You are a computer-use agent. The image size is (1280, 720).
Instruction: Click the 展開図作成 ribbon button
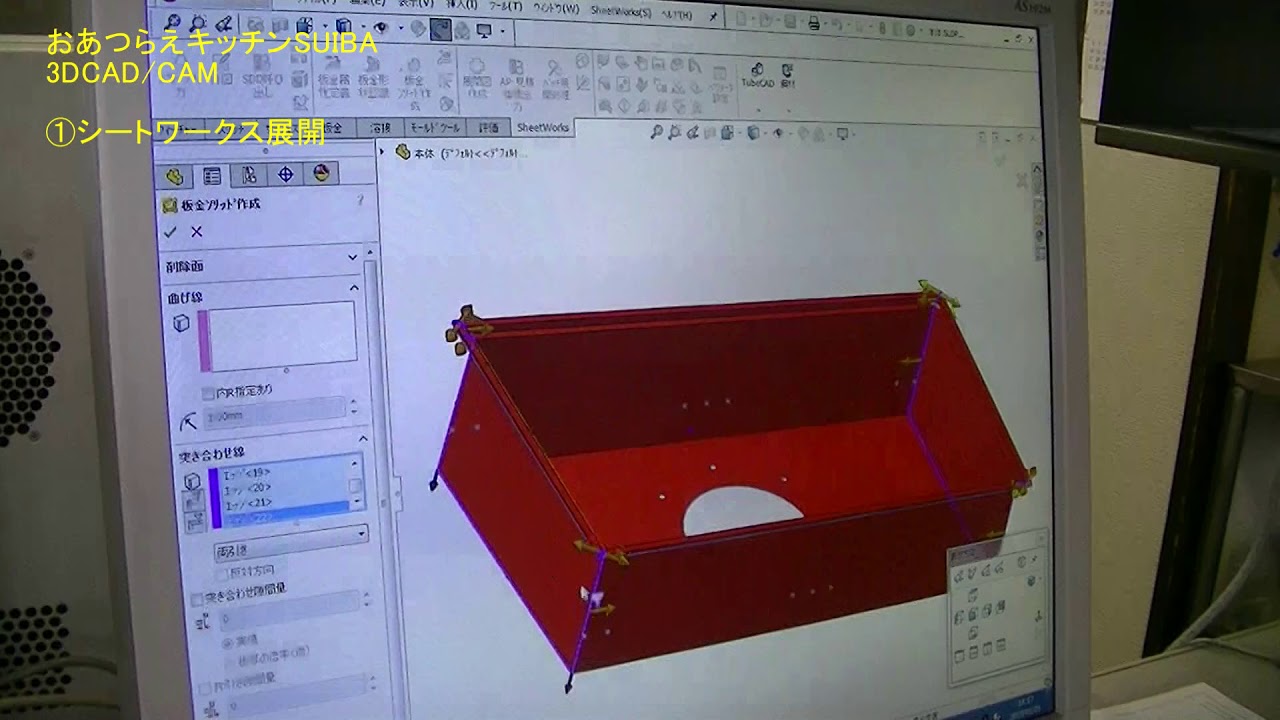[475, 76]
